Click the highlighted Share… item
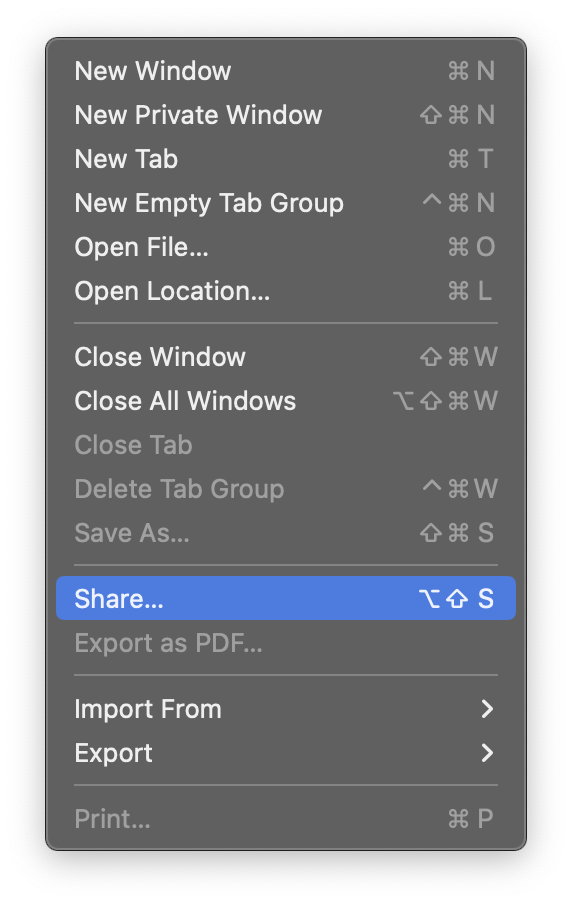The width and height of the screenshot is (572, 904). tap(285, 598)
